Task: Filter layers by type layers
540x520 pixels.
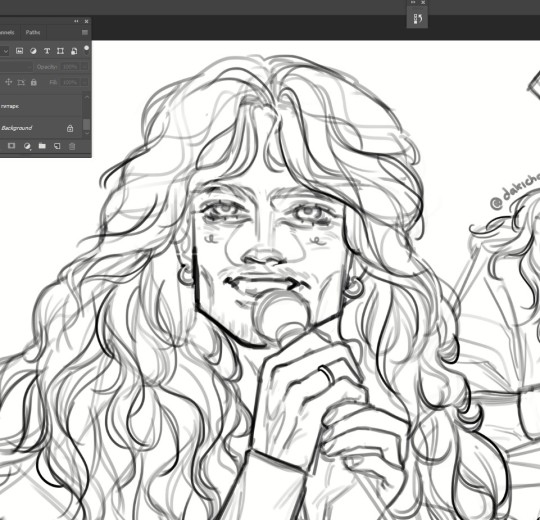Action: tap(47, 51)
